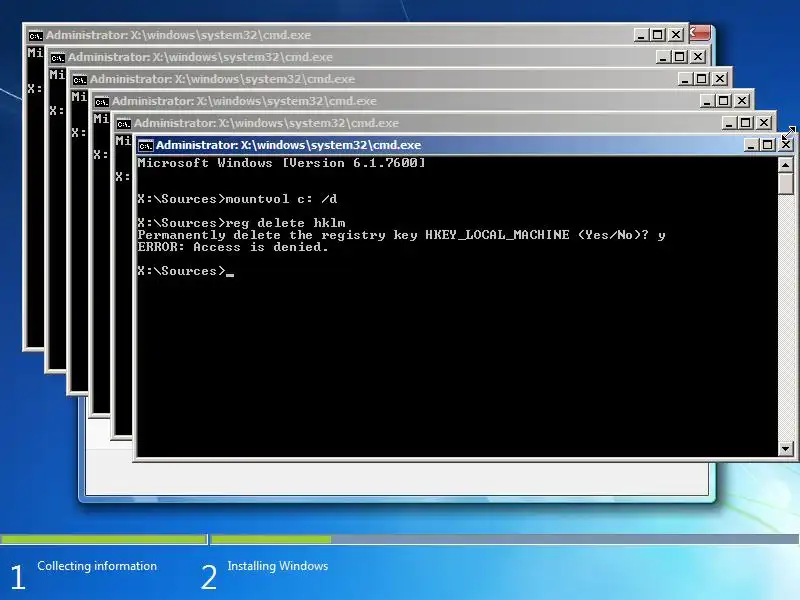The width and height of the screenshot is (800, 600).
Task: Close the active cmd.exe window
Action: click(786, 145)
